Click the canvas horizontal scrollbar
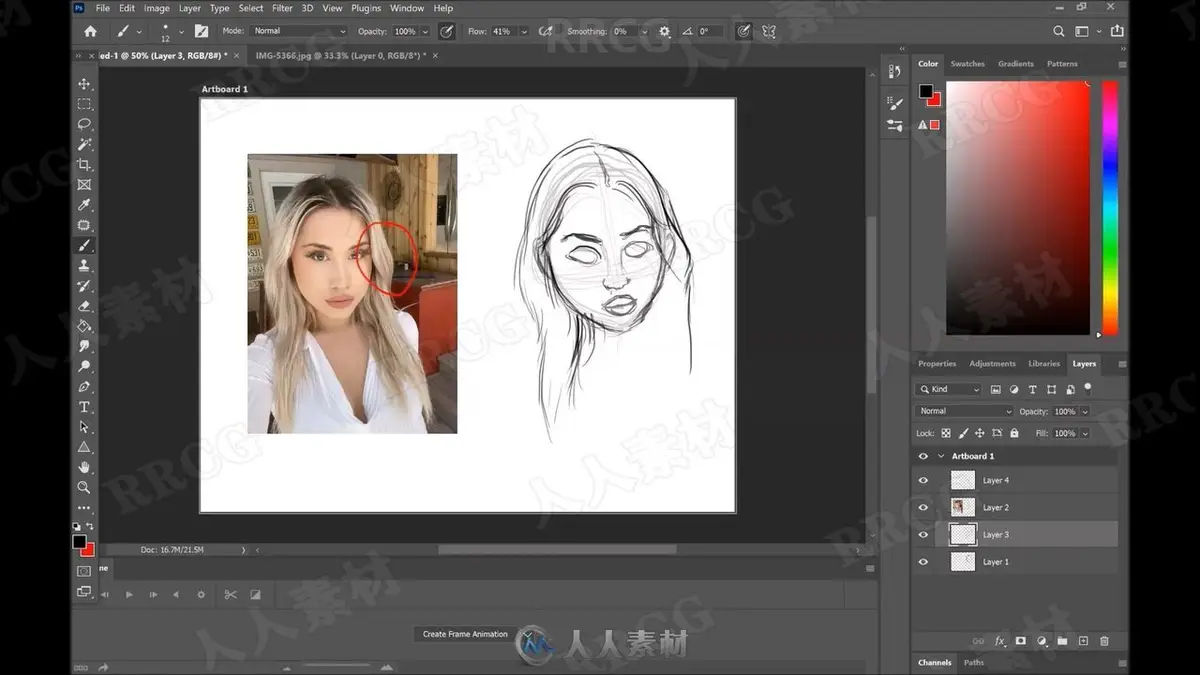This screenshot has height=675, width=1200. pyautogui.click(x=556, y=549)
